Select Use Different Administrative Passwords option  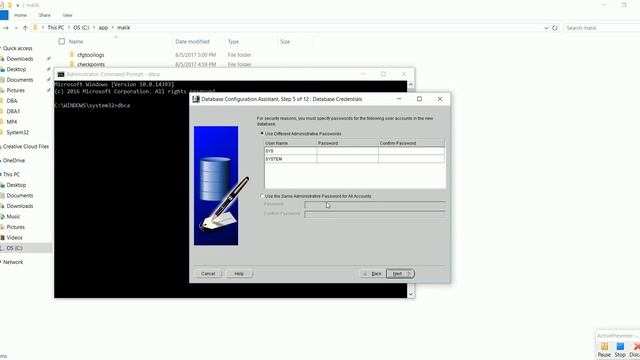pos(262,133)
